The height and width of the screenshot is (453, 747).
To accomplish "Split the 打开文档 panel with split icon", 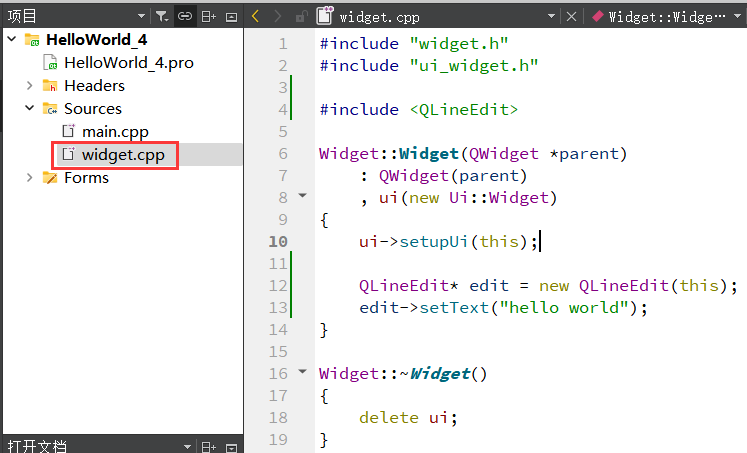I will click(x=209, y=447).
